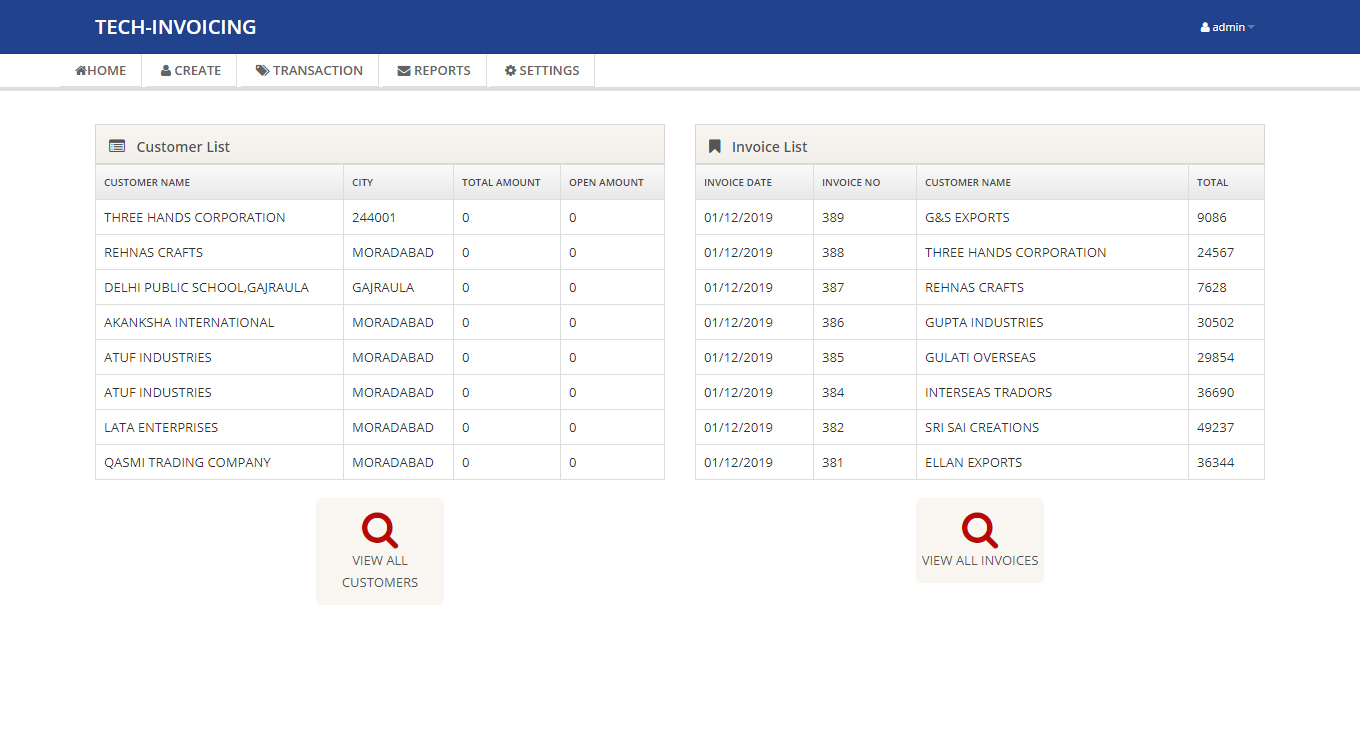Viewport: 1360px width, 745px height.
Task: Click the invoice total 36690
Action: coord(1216,392)
